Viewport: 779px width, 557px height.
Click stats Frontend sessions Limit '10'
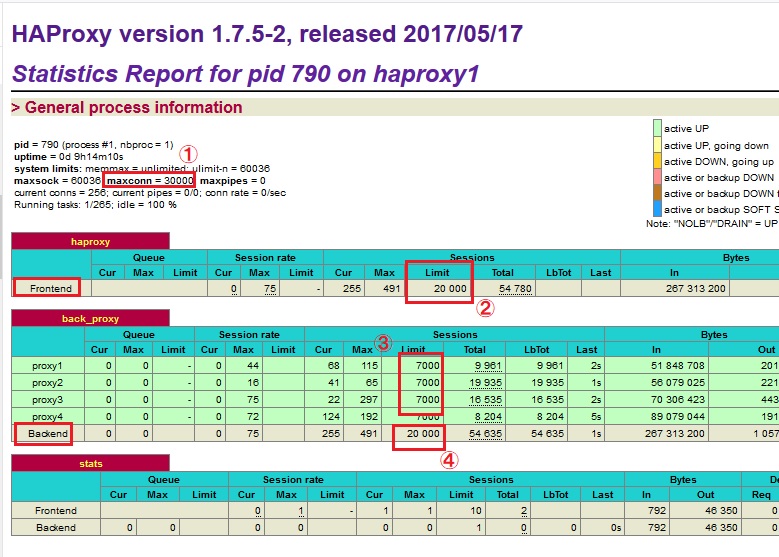click(x=476, y=510)
